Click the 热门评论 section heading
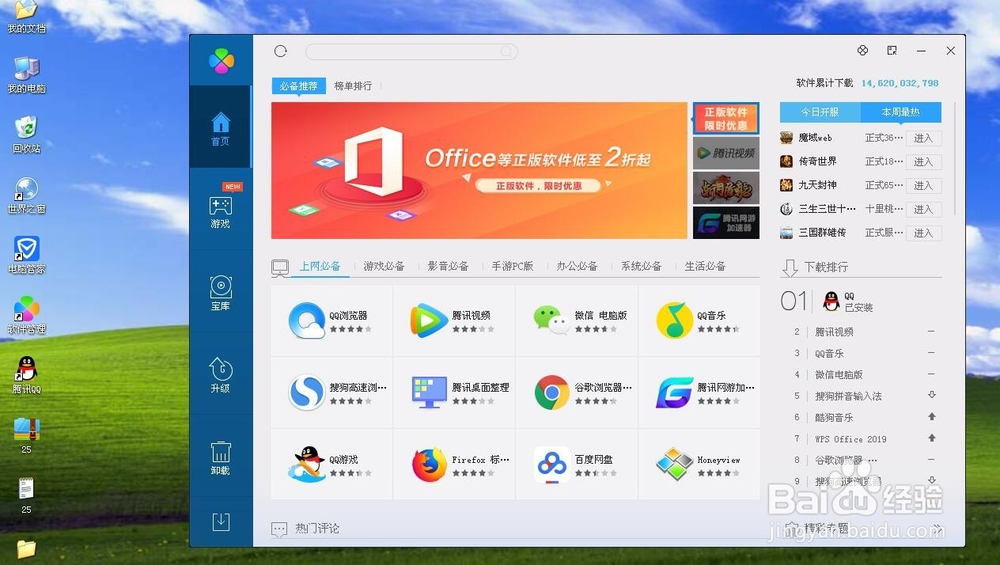 tap(317, 529)
